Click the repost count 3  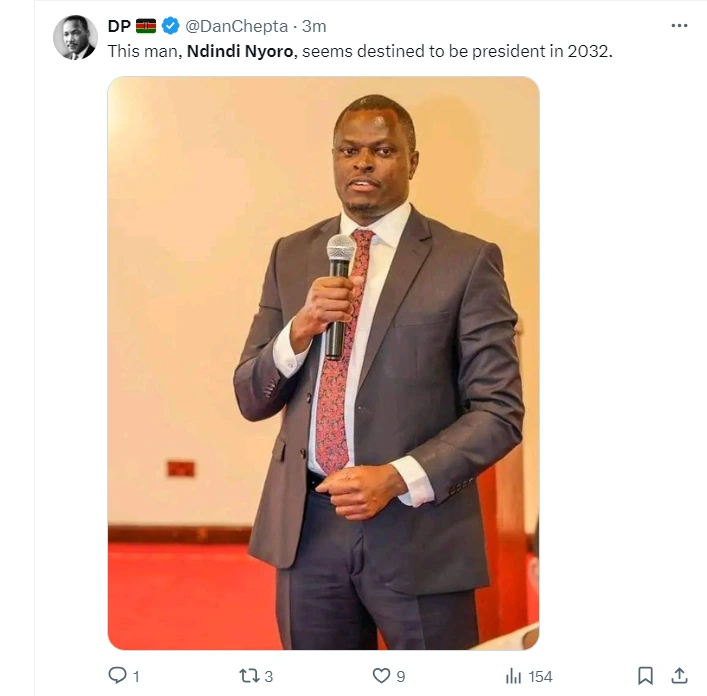268,676
